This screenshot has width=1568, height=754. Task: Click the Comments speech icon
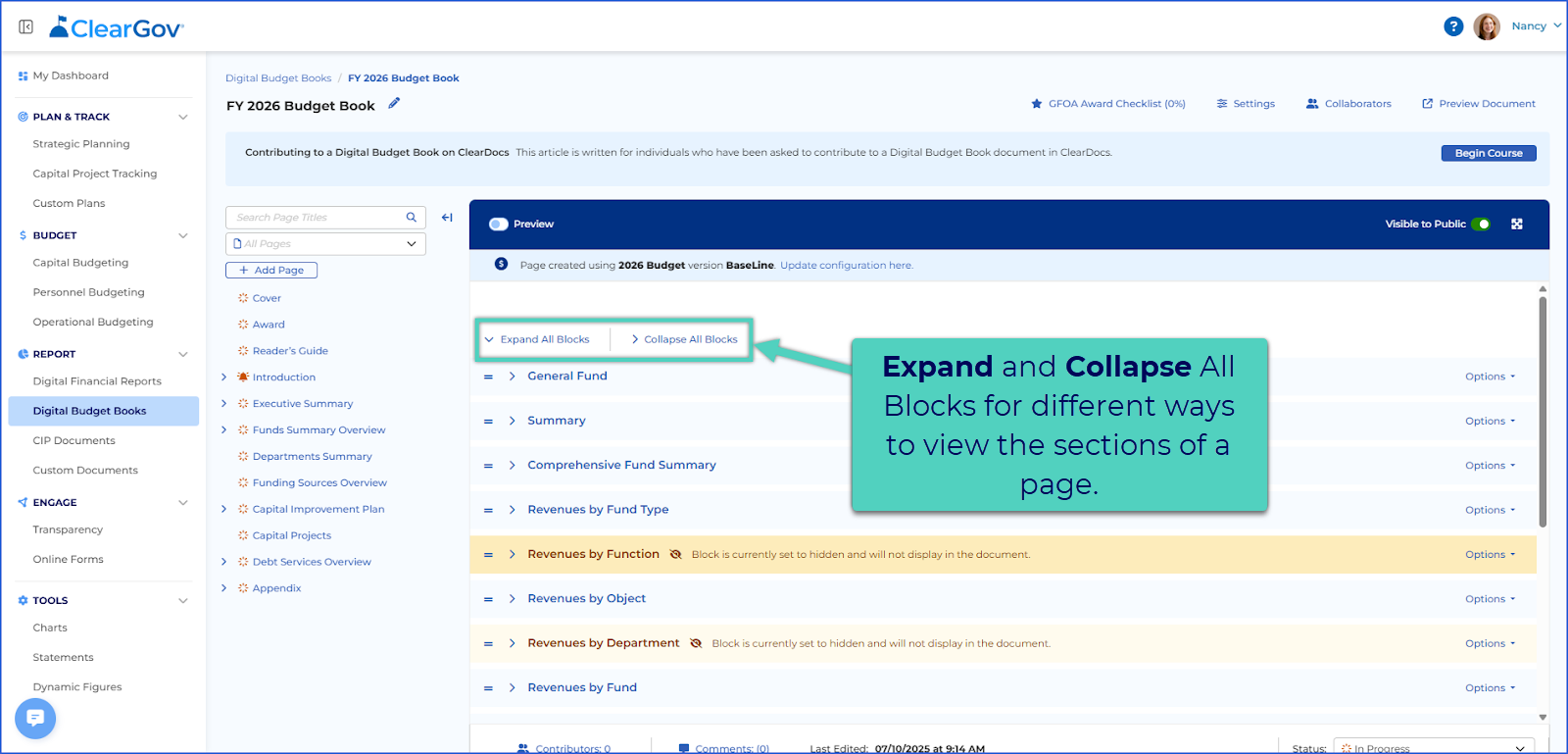[x=684, y=748]
